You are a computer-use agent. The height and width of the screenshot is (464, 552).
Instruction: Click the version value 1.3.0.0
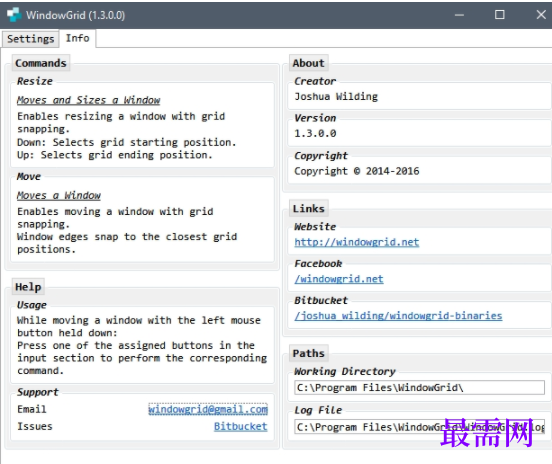[315, 133]
